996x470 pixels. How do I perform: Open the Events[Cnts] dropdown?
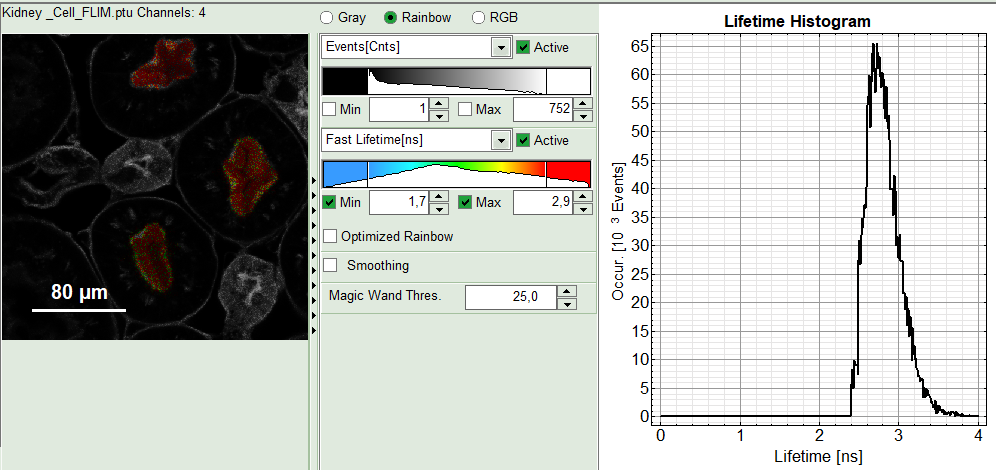pos(500,47)
